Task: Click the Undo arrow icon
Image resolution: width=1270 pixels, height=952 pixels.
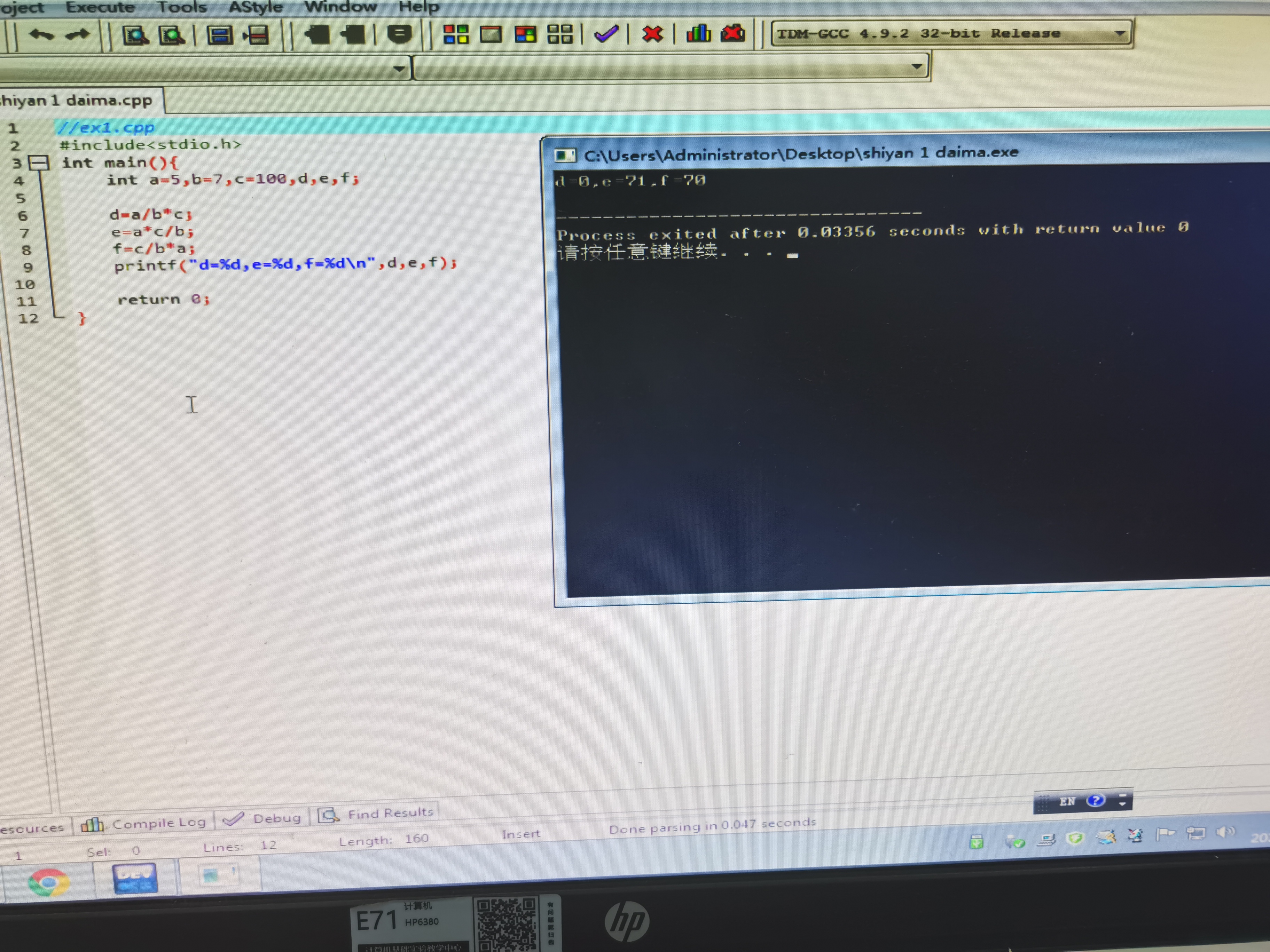Action: coord(41,35)
